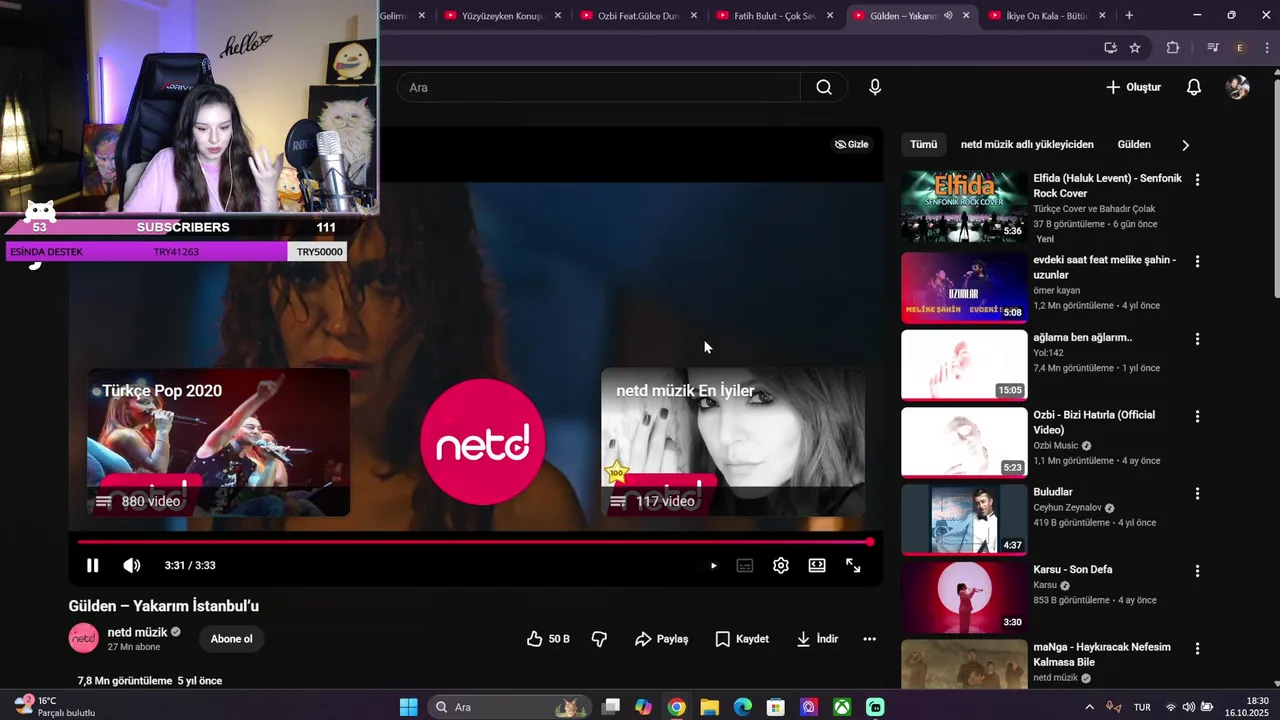The image size is (1280, 720).
Task: Open the netd müzik En İyiler playlist card
Action: [x=733, y=442]
